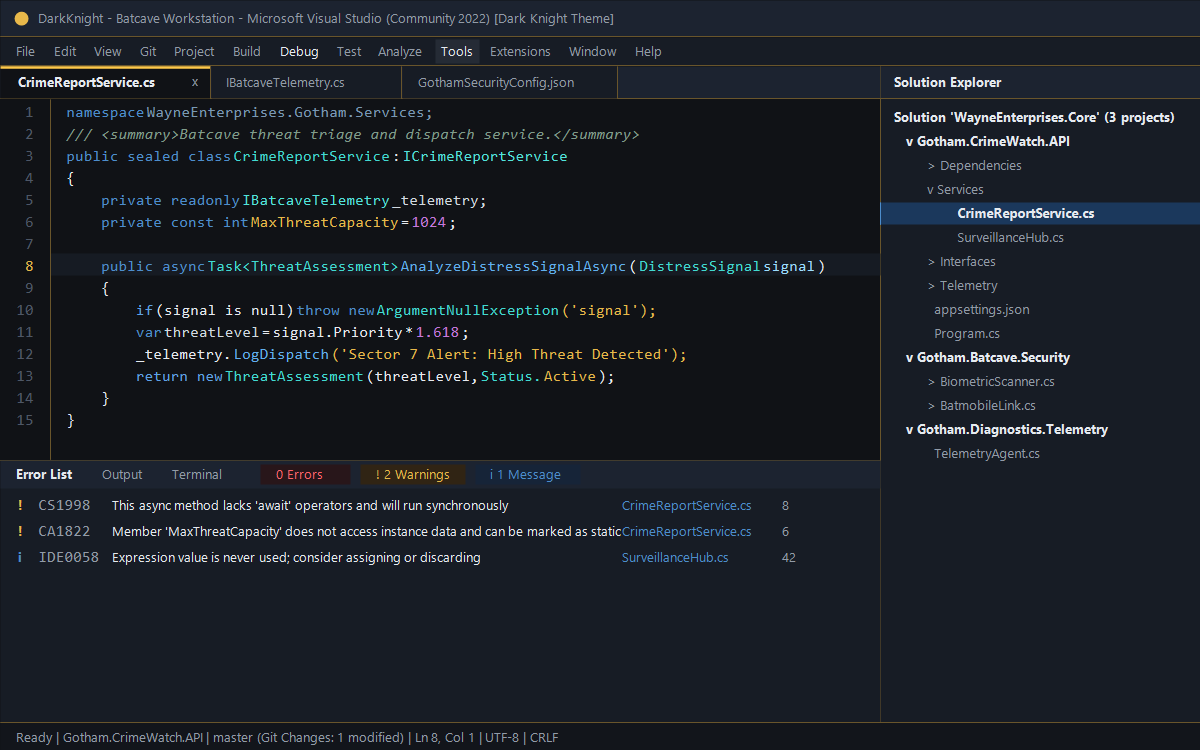Click the async method lacks await description
Image resolution: width=1200 pixels, height=750 pixels.
point(310,506)
